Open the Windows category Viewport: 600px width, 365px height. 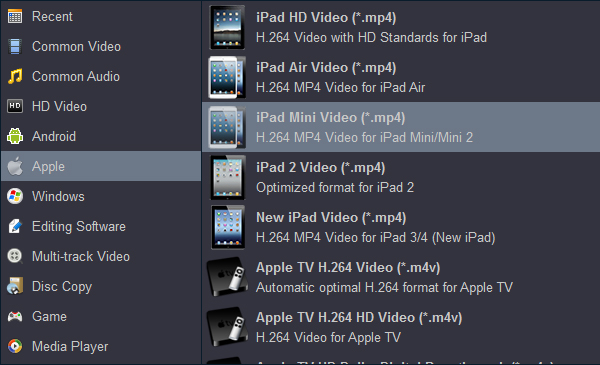pyautogui.click(x=101, y=196)
